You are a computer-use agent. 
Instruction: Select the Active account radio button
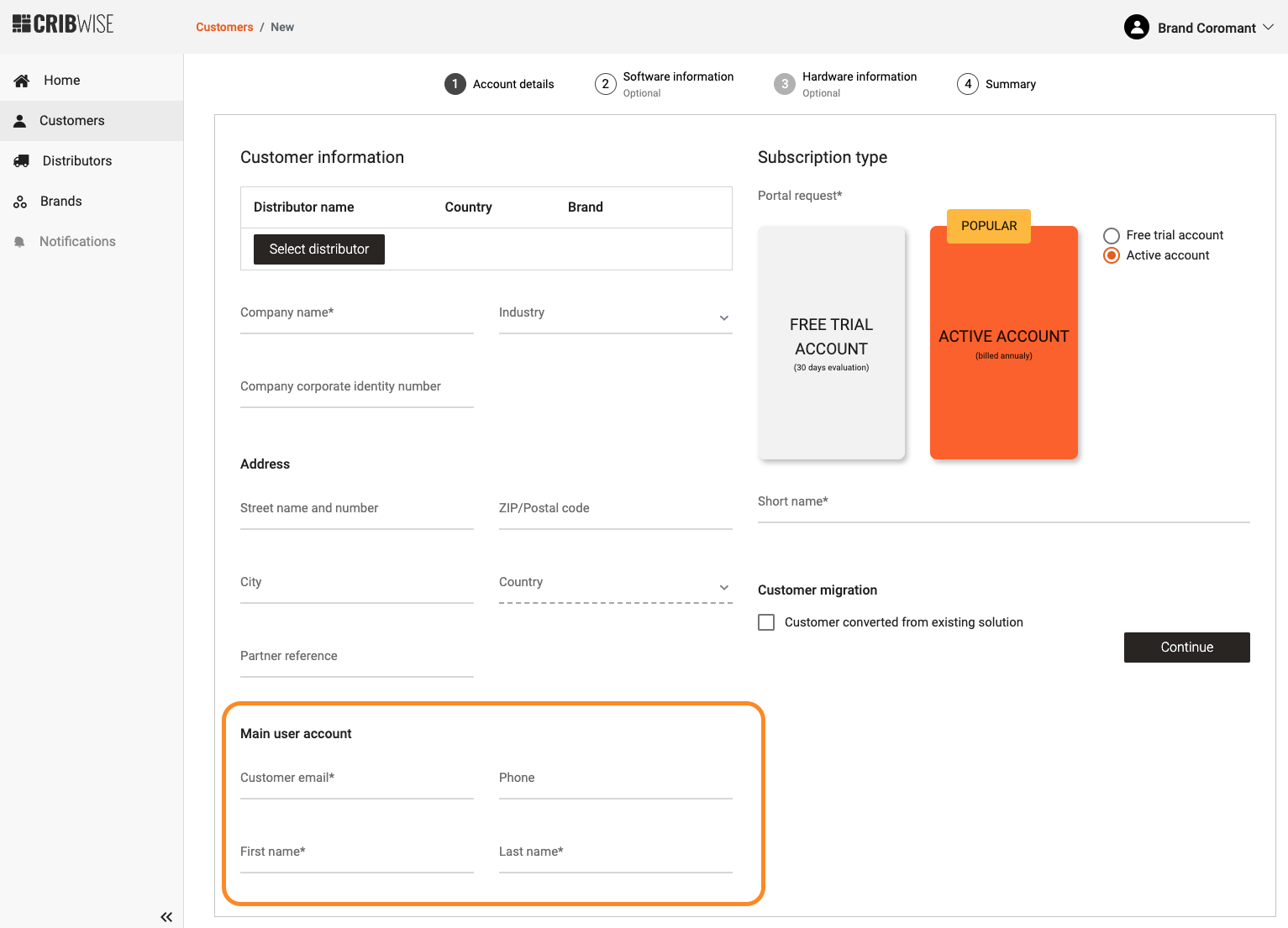(x=1112, y=255)
